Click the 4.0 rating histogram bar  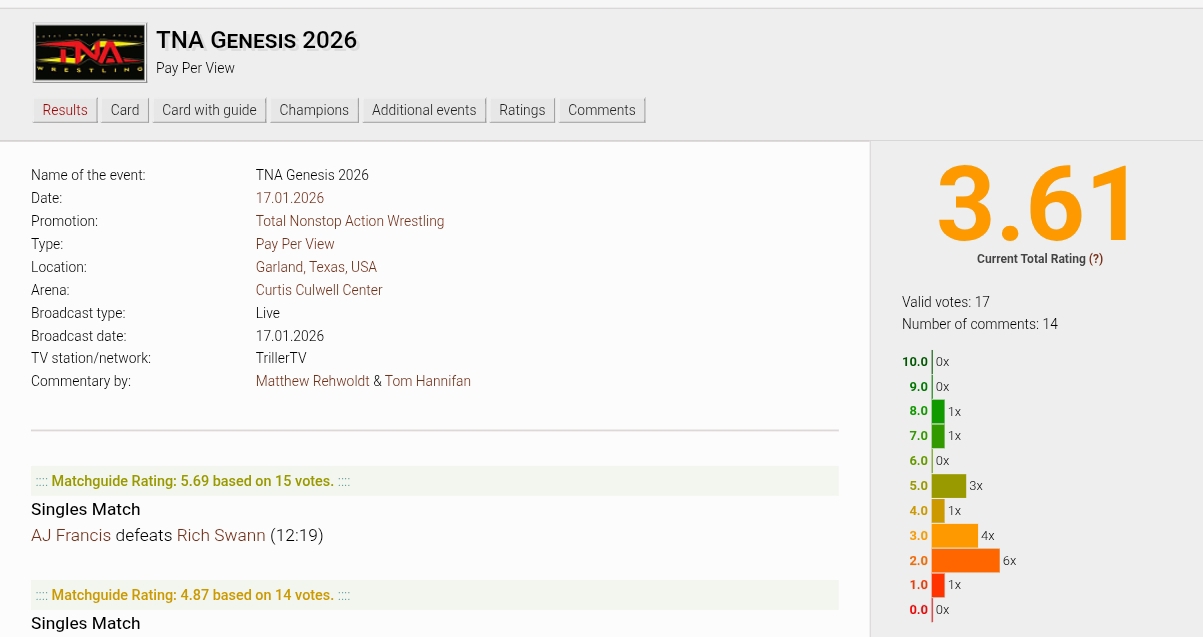tap(938, 511)
